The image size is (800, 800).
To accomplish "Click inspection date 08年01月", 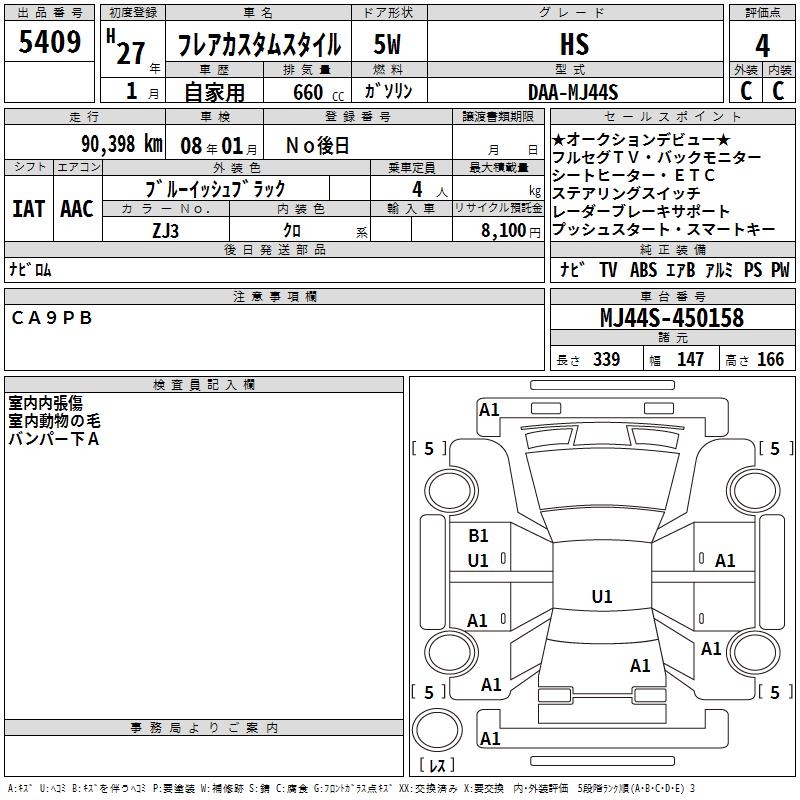I will click(218, 146).
